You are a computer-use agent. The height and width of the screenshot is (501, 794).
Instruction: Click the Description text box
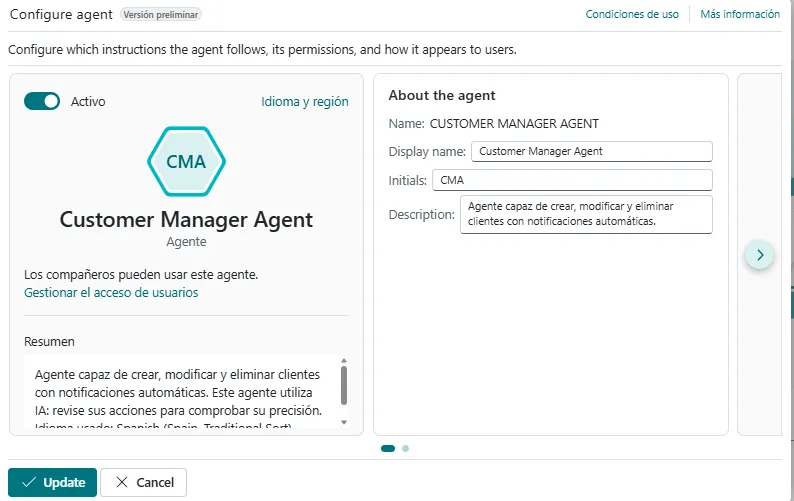tap(586, 214)
